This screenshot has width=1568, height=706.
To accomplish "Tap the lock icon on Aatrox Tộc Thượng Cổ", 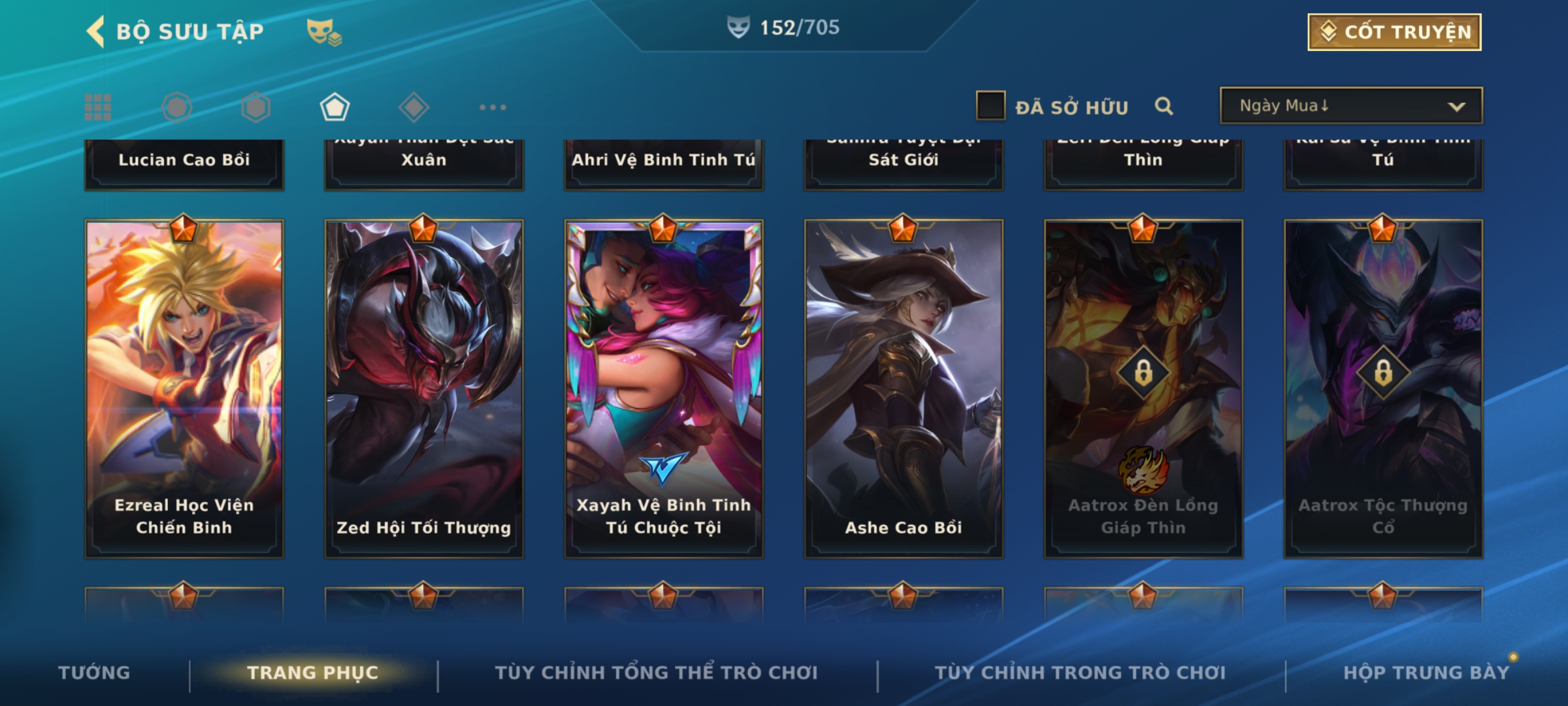I will tap(1383, 373).
